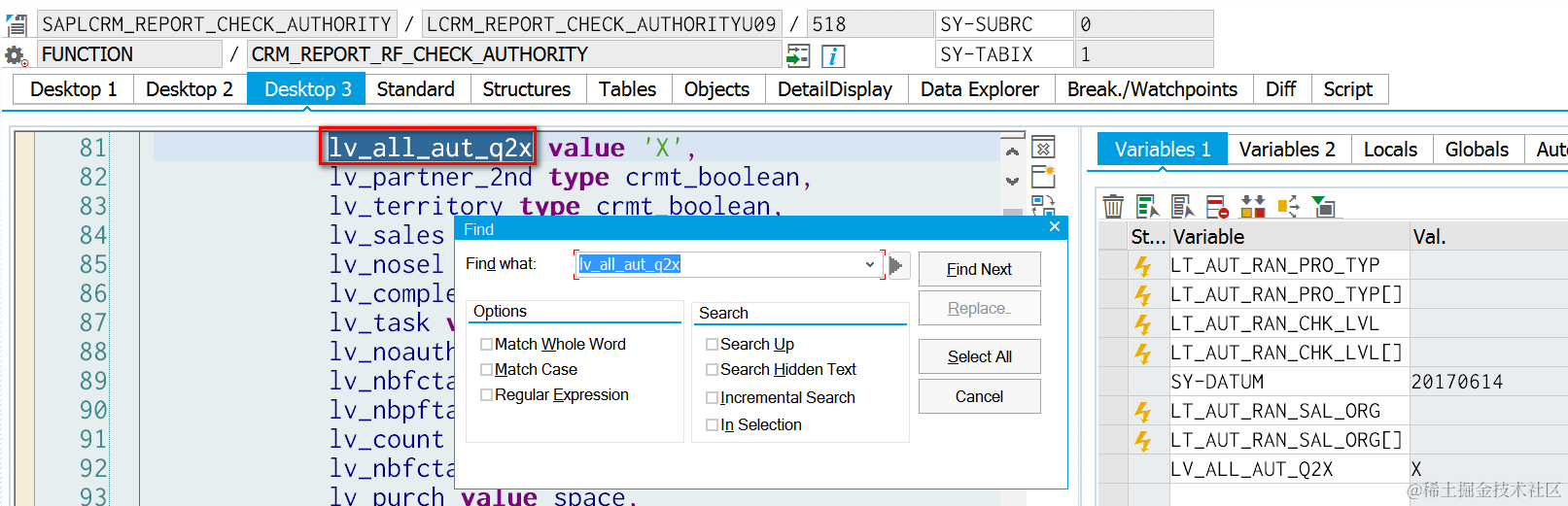
Task: Click the blue information icon in the header
Action: pyautogui.click(x=833, y=55)
